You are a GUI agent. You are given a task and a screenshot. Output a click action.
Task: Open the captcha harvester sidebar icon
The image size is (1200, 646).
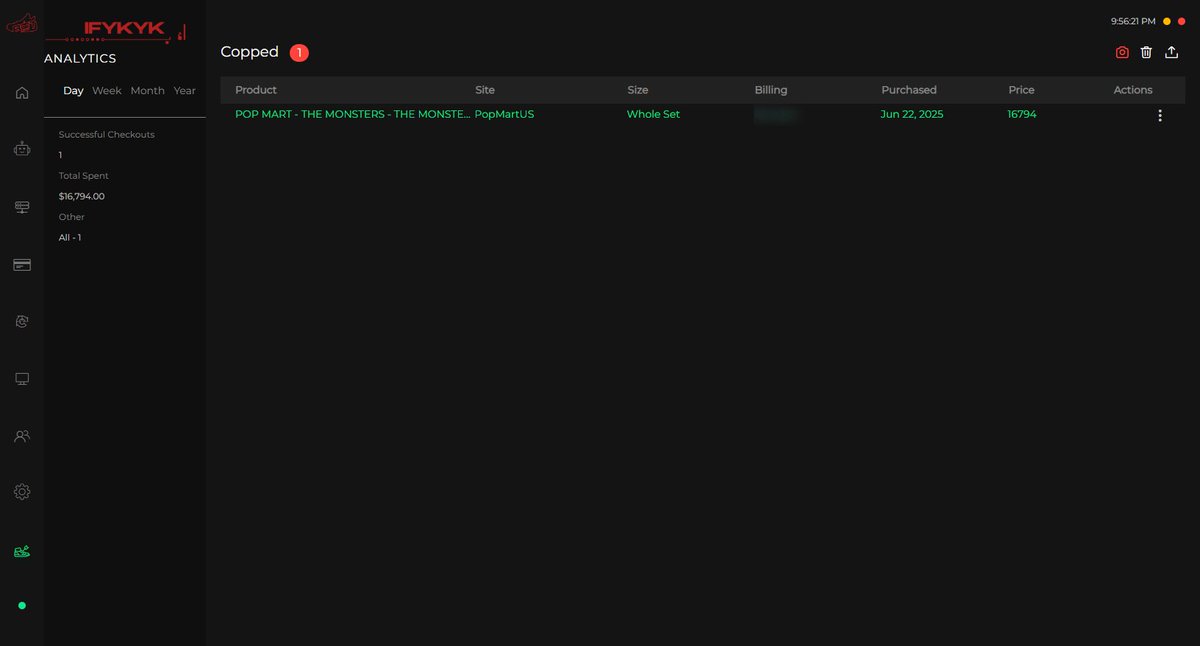click(22, 322)
